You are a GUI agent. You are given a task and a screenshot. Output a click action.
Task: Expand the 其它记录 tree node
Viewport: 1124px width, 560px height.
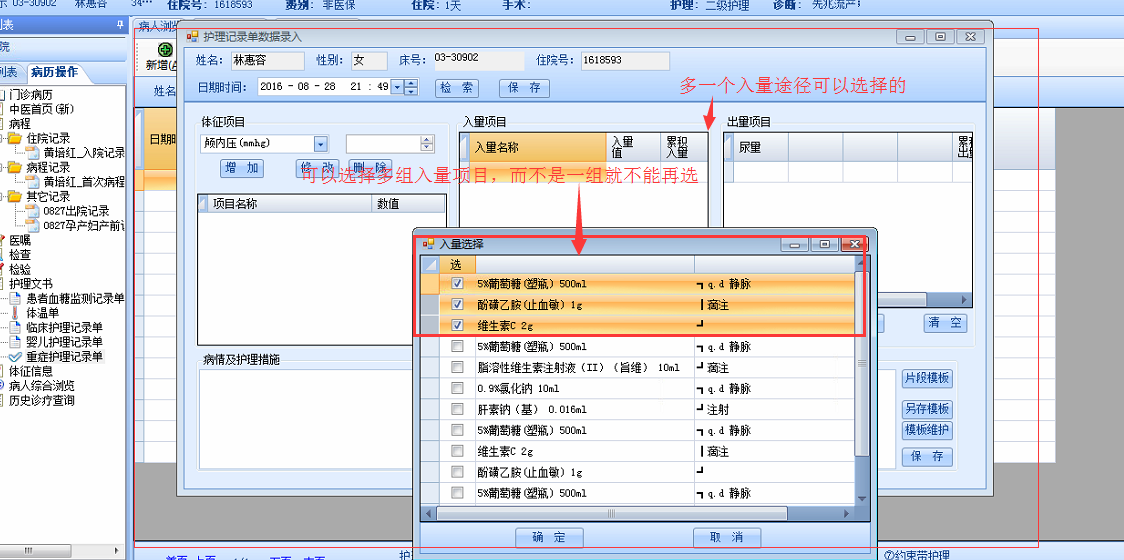pos(2,196)
